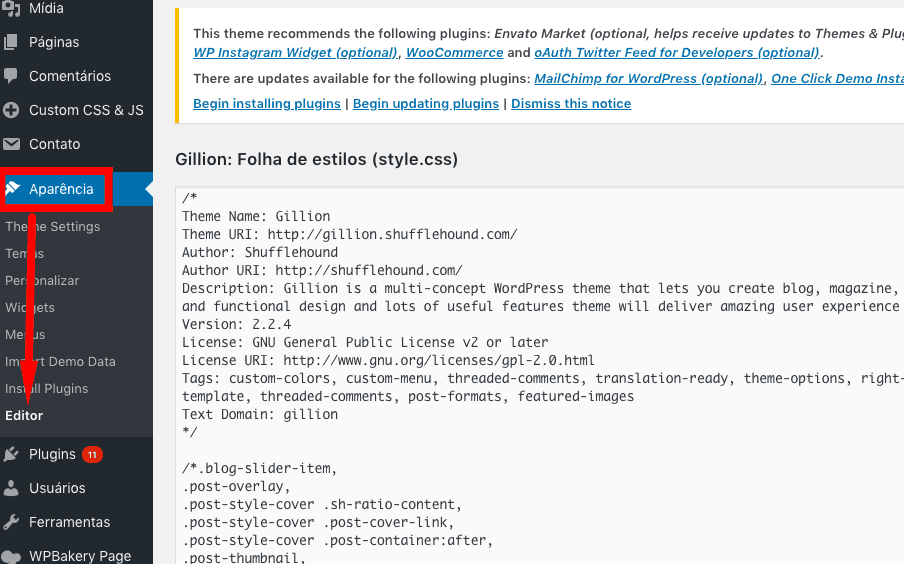Click inside the style.css code editor
The width and height of the screenshot is (904, 564).
[x=540, y=375]
